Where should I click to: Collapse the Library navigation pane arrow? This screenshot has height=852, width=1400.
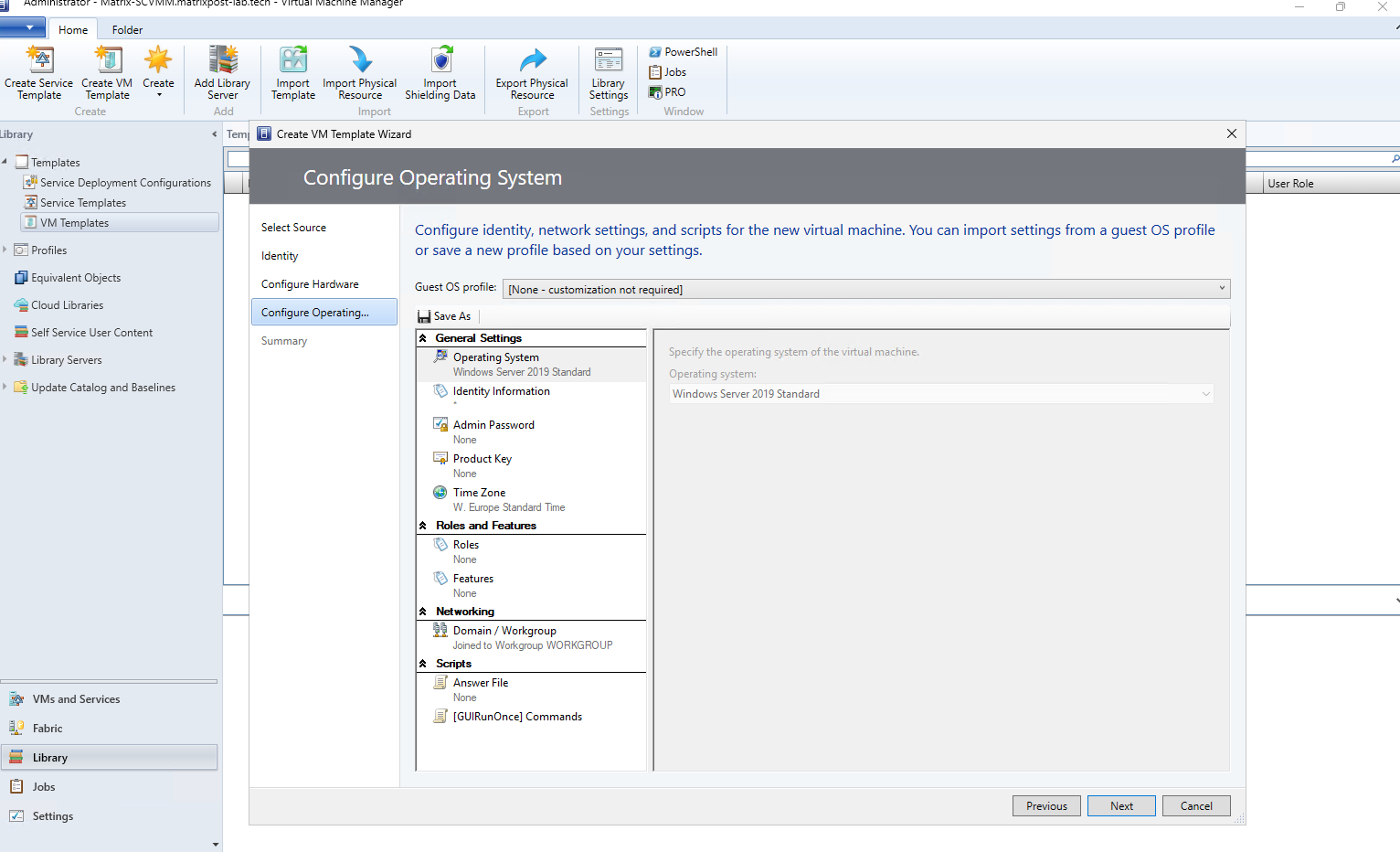click(x=215, y=134)
